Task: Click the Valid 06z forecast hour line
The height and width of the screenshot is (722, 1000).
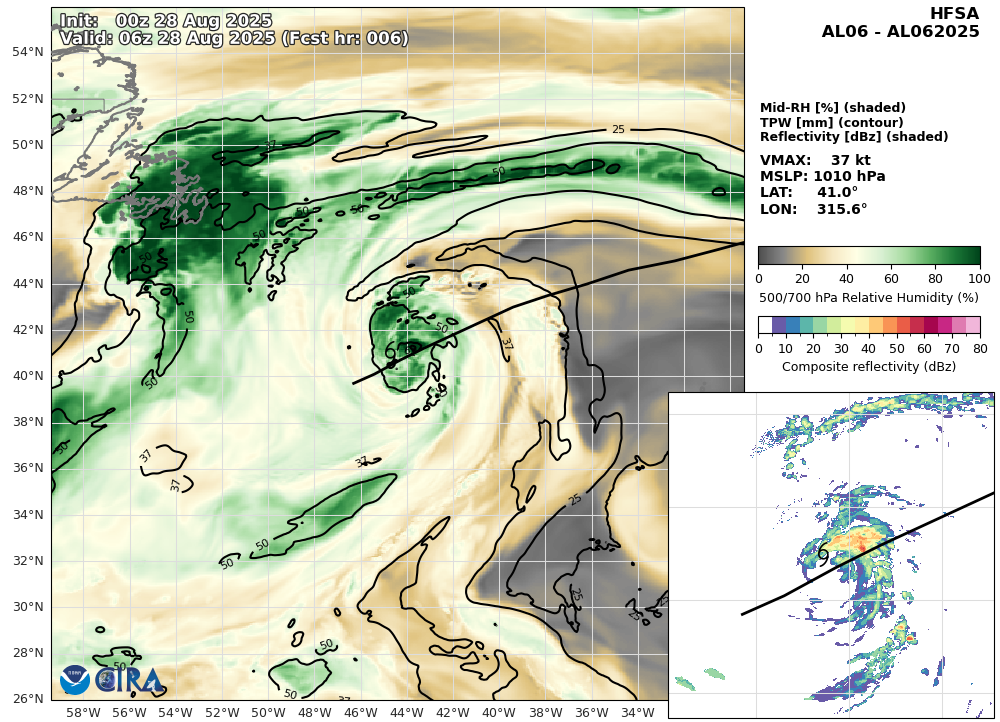Action: pos(234,38)
